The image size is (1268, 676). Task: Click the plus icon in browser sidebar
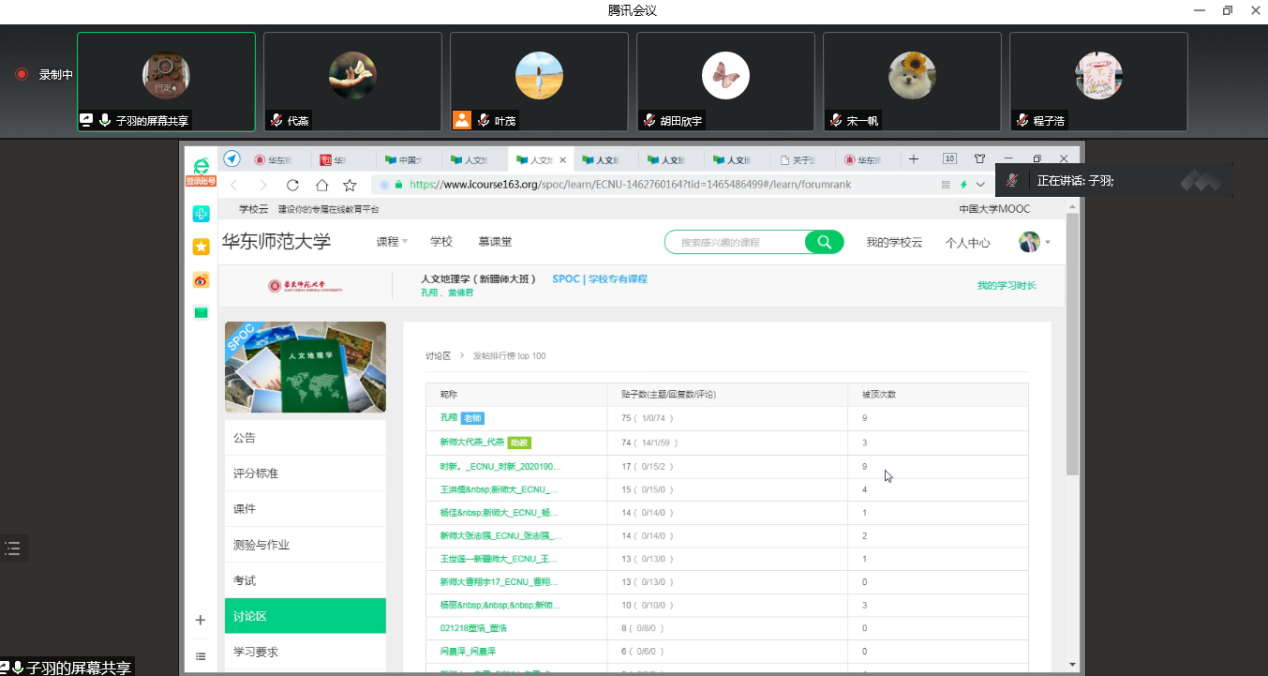tap(200, 620)
